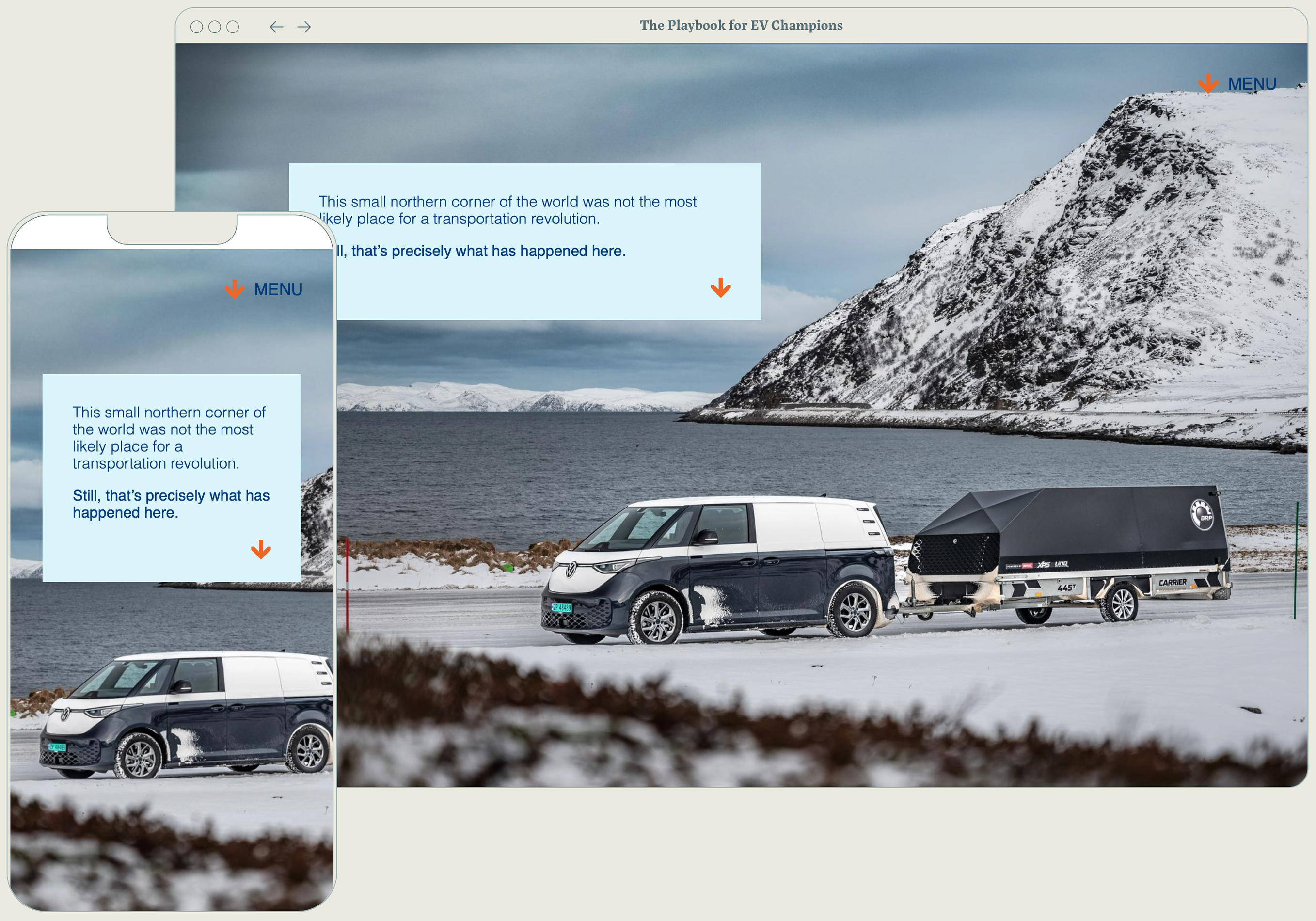
Task: Click the browser back arrow
Action: tap(276, 27)
